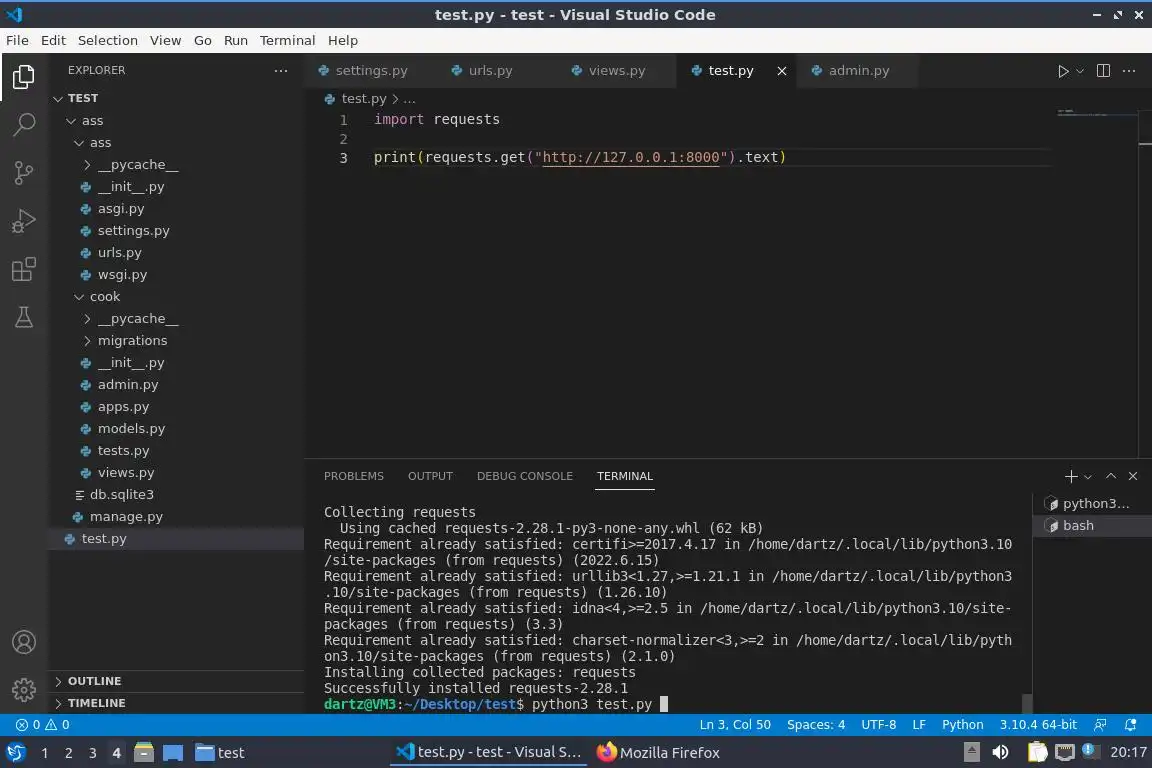Open editor More Actions ellipsis
Viewport: 1152px width, 768px height.
pos(1129,71)
